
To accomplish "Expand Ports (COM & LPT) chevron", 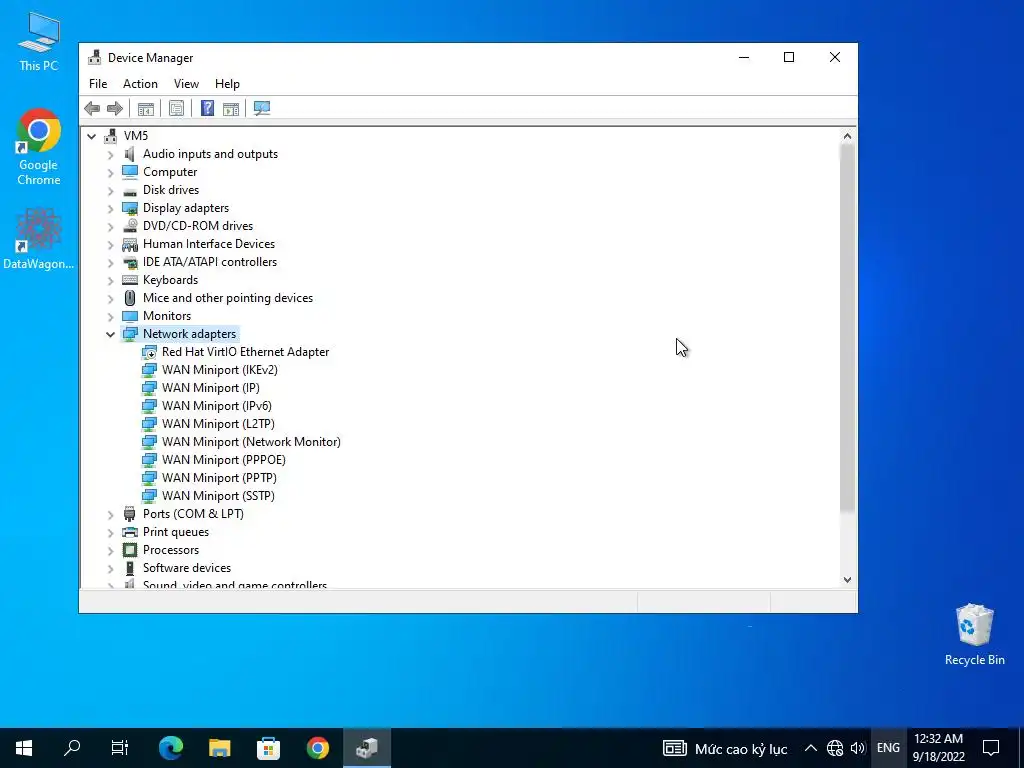I will (110, 514).
